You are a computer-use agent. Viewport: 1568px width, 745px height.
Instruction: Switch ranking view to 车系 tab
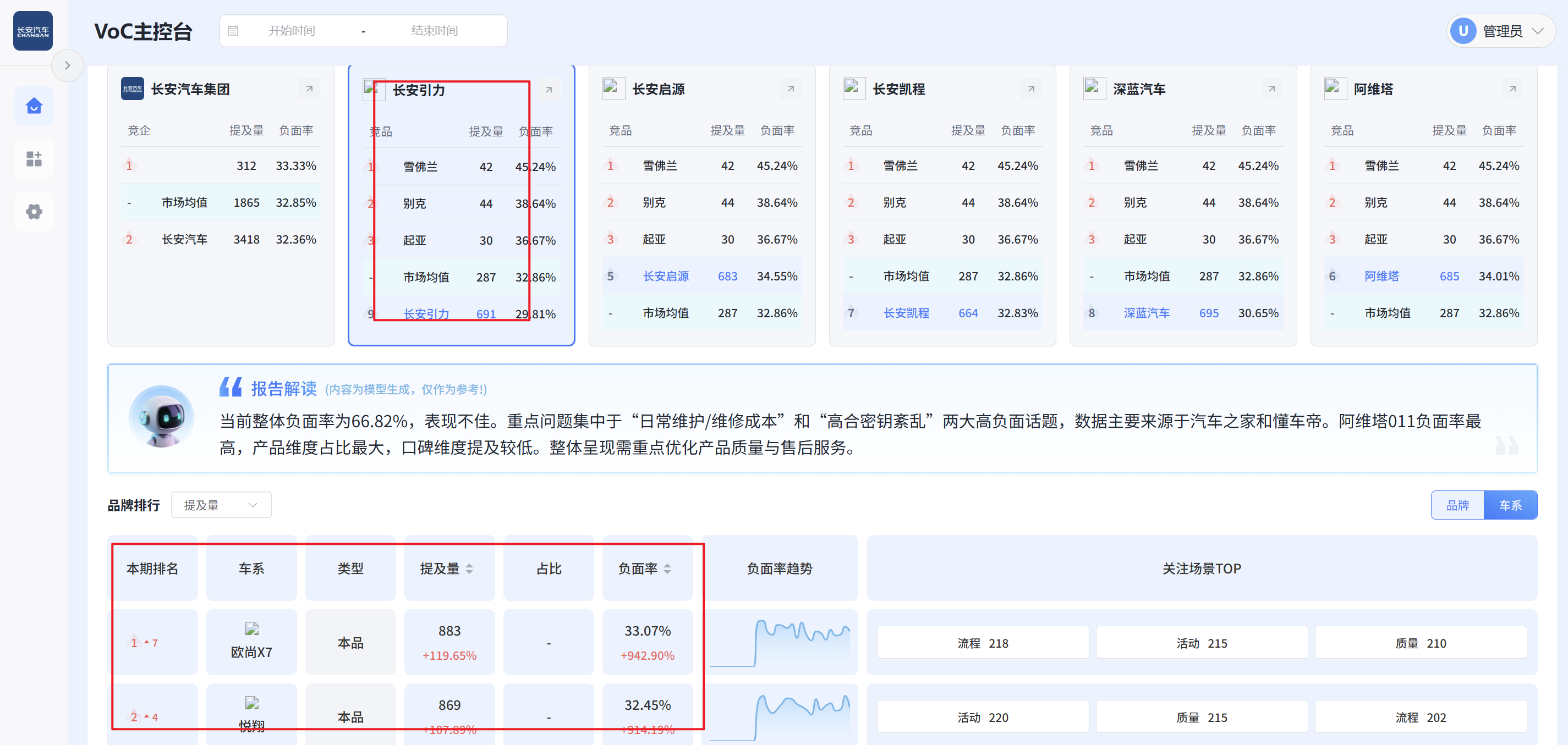[x=1510, y=505]
